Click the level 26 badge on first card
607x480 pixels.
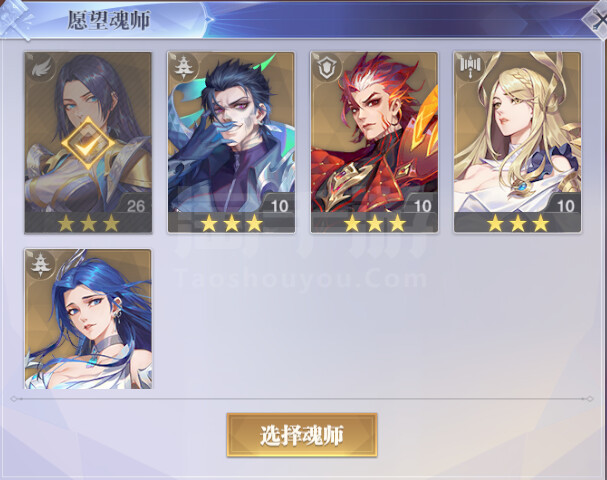click(135, 205)
